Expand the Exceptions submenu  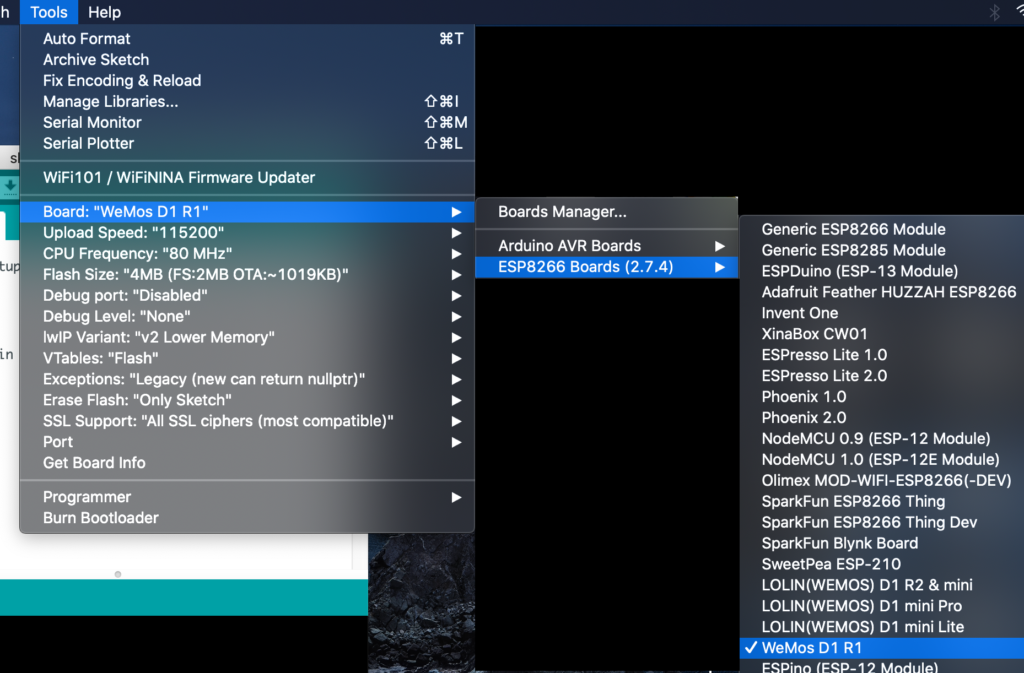248,379
